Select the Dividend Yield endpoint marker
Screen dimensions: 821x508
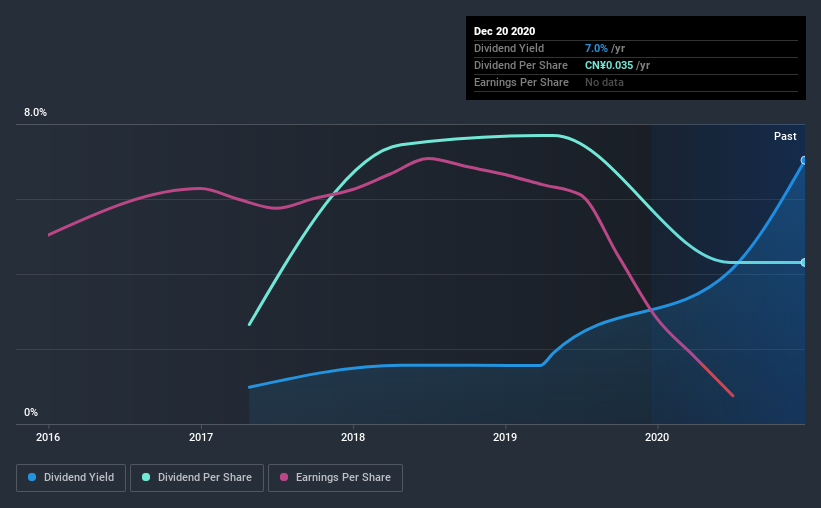tap(804, 160)
